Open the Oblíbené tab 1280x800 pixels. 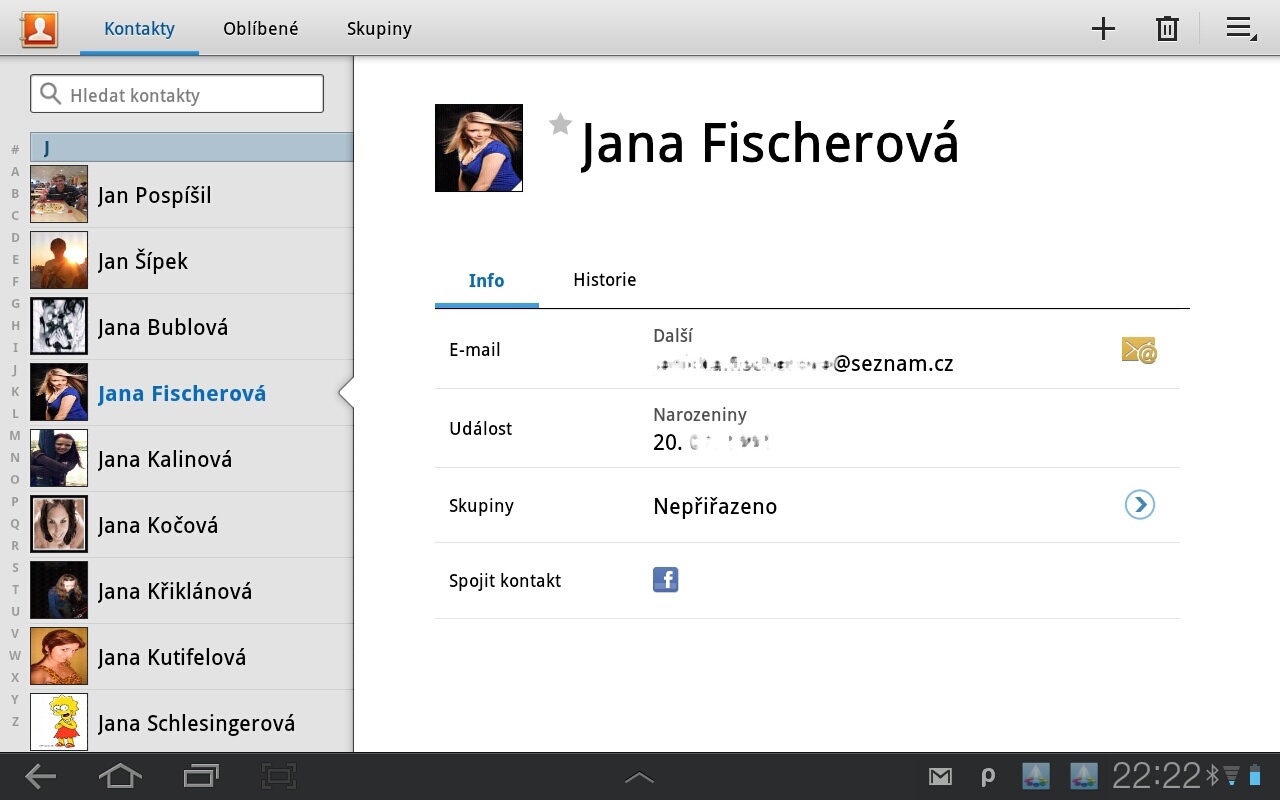[x=260, y=28]
